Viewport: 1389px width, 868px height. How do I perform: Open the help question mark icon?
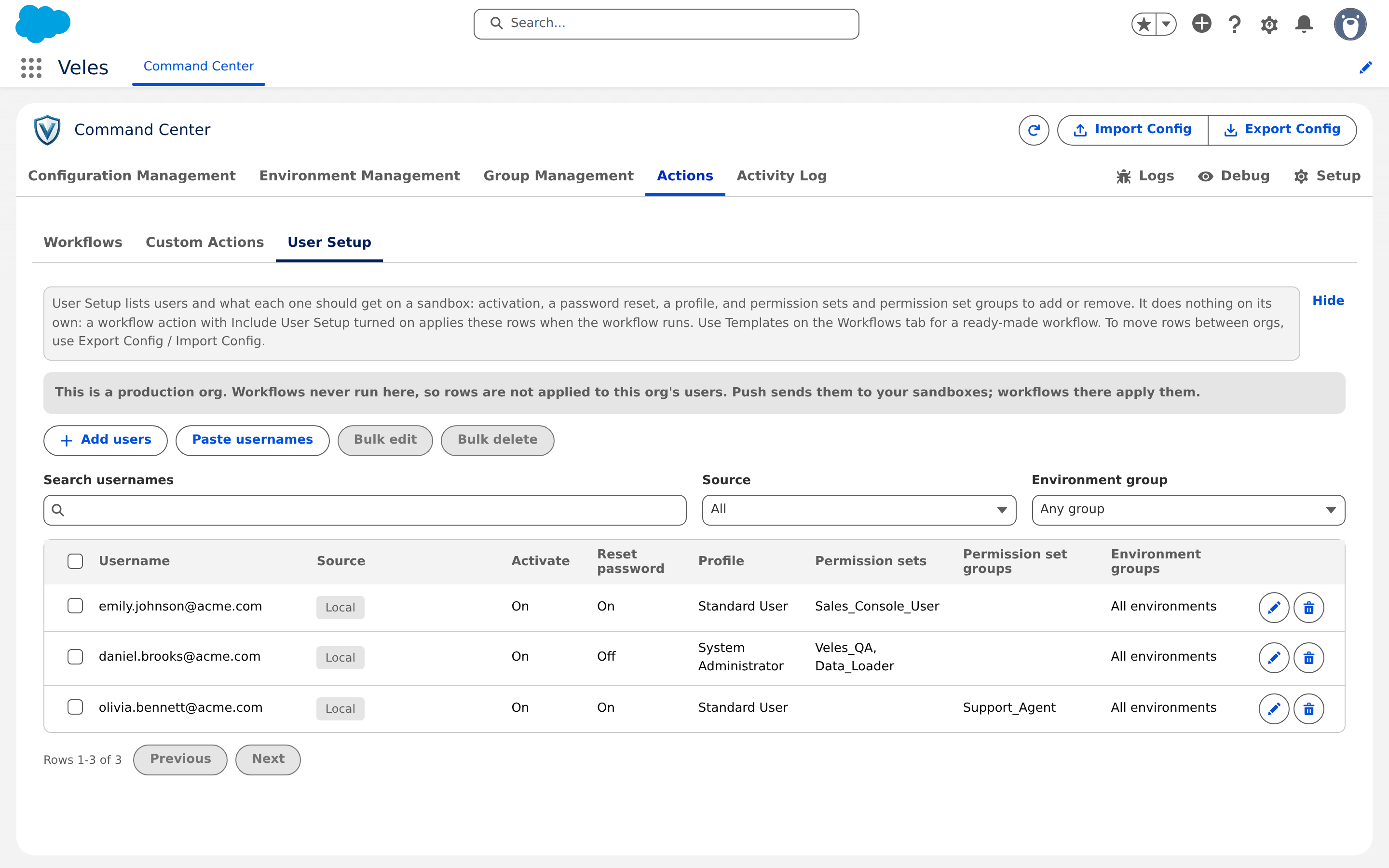coord(1235,24)
